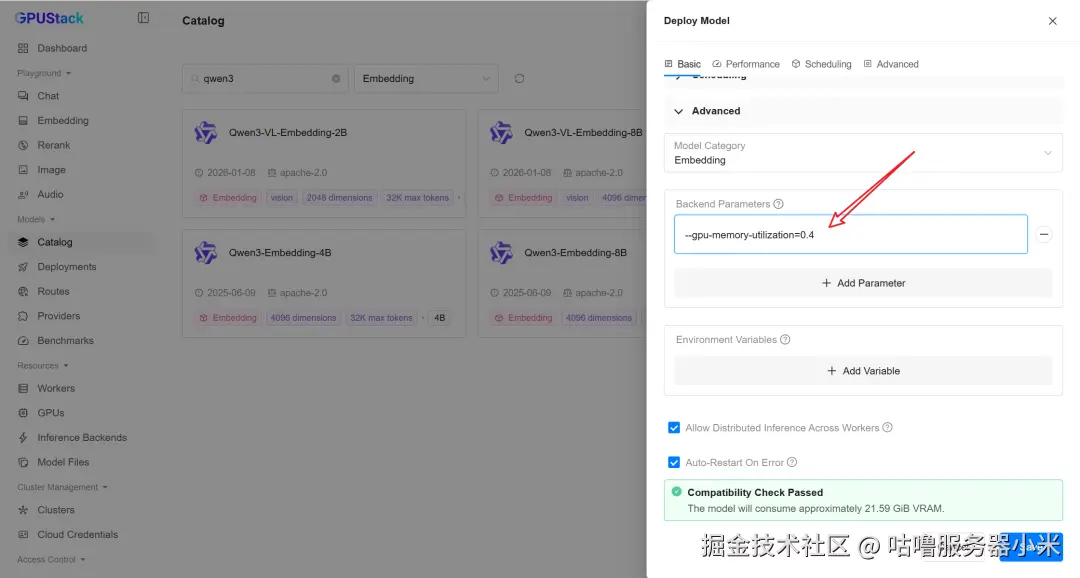Click the Qwen3-Embedding-8B model title
Screen dimensions: 1080x578
point(575,253)
